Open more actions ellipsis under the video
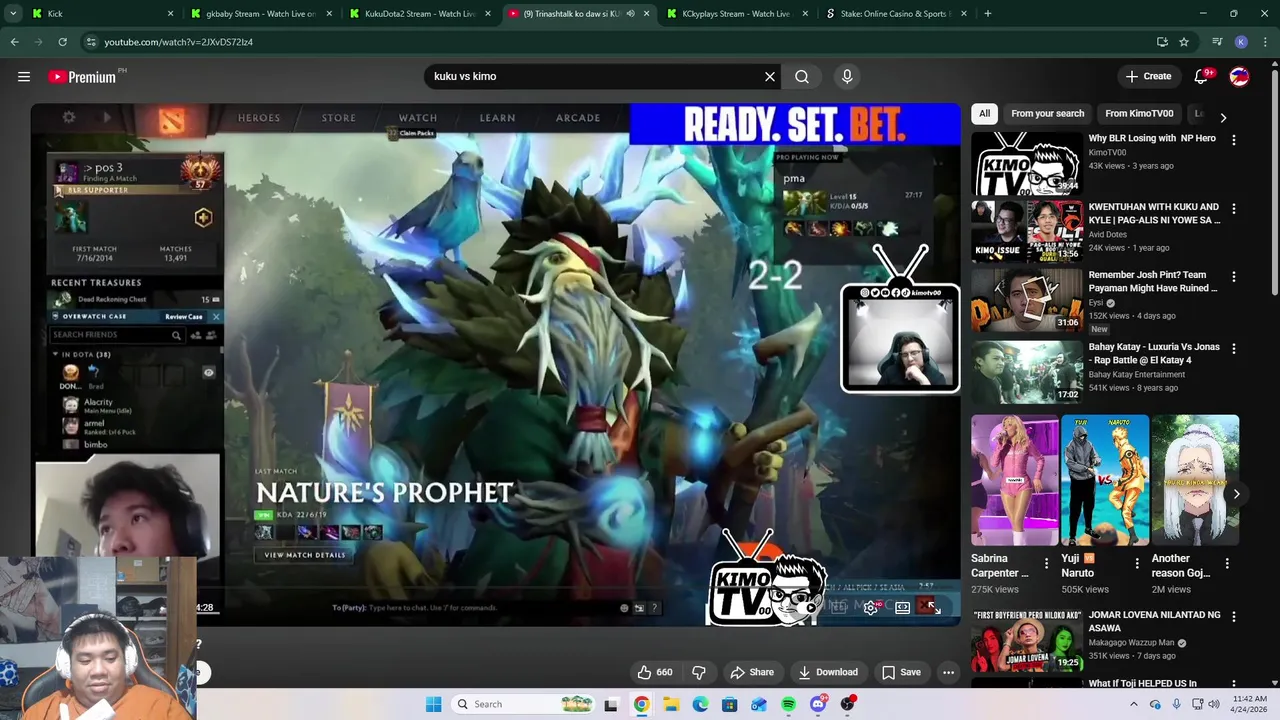Screen dimensions: 1280x720 point(948,672)
